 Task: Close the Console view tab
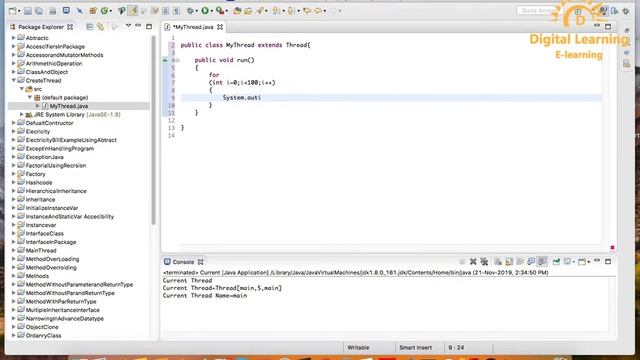pyautogui.click(x=200, y=262)
